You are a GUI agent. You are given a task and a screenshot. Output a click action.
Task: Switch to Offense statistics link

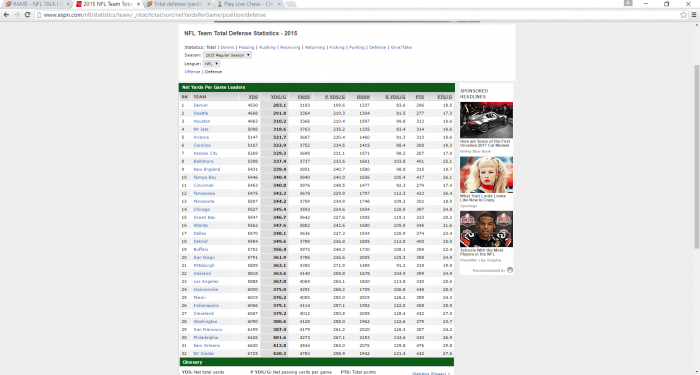192,71
